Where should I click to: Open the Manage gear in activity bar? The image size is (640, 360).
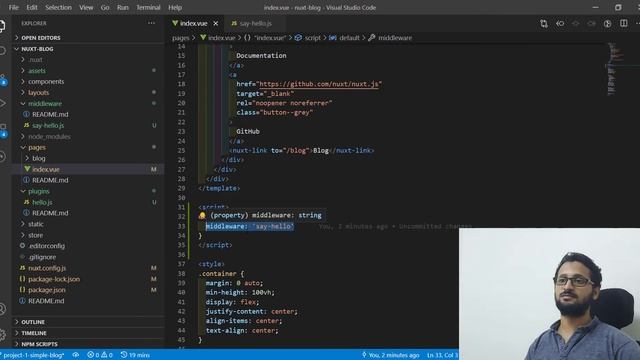click(2, 335)
